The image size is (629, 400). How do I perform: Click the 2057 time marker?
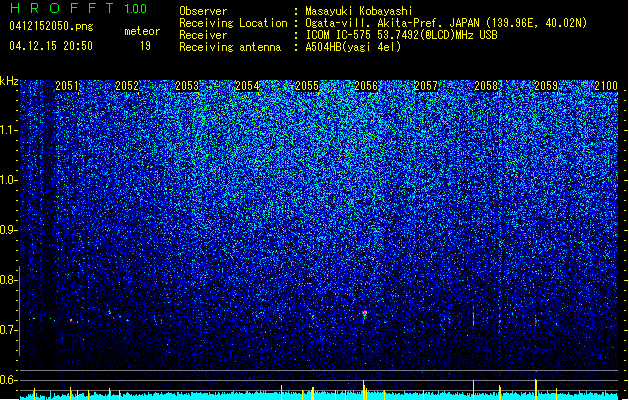[x=426, y=86]
